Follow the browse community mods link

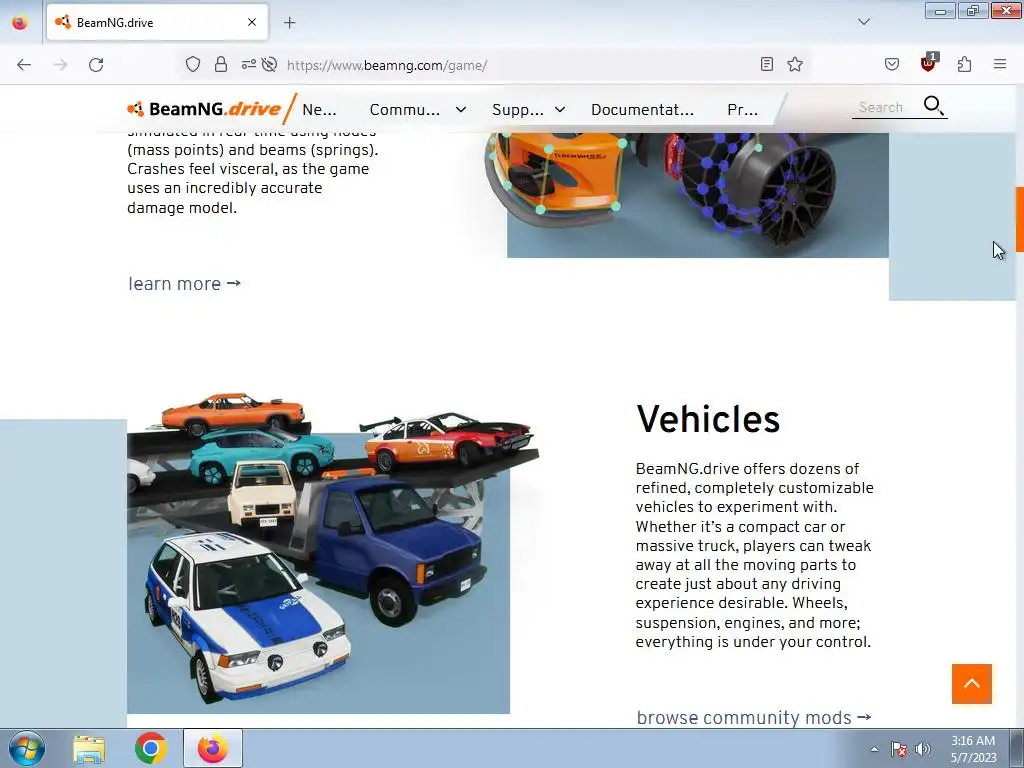[754, 718]
